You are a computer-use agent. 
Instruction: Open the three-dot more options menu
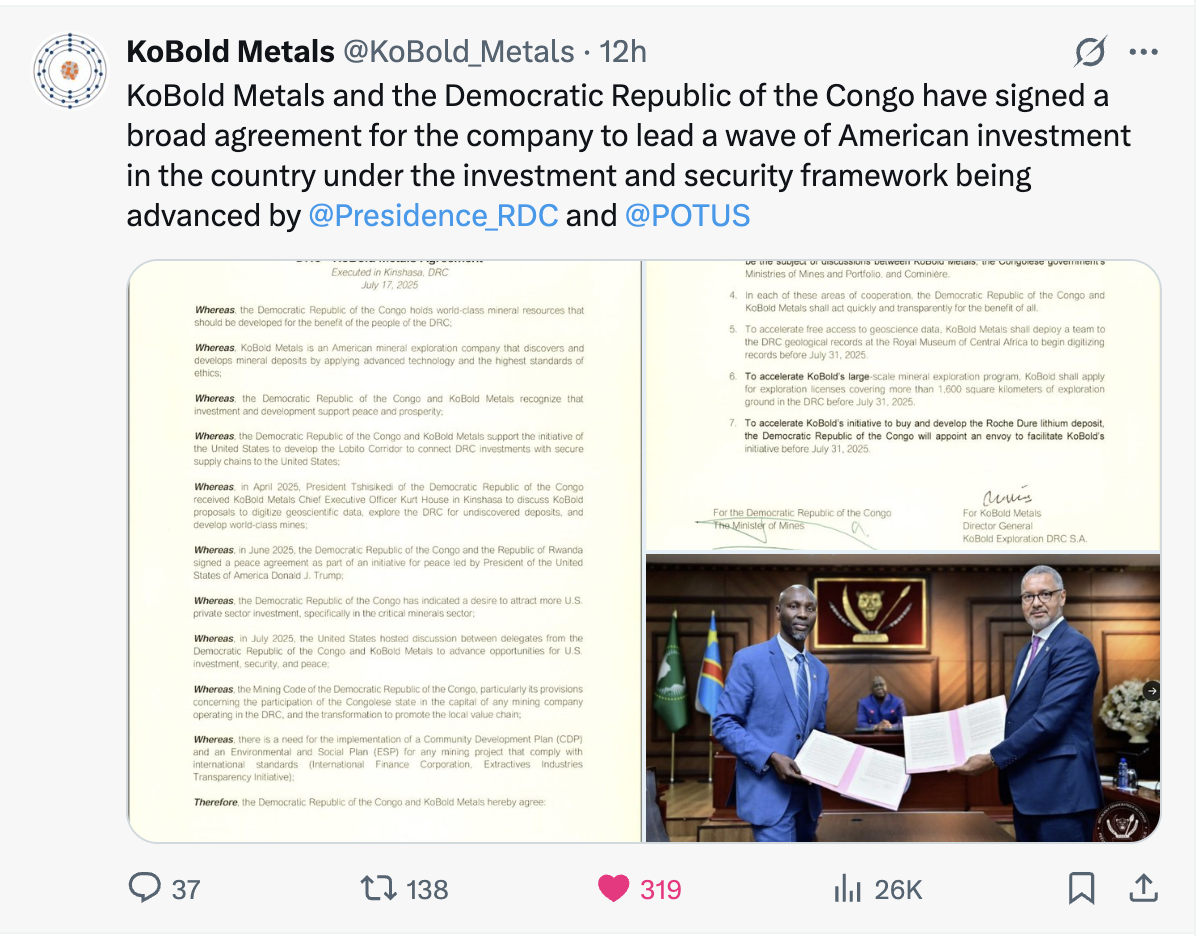point(1143,52)
